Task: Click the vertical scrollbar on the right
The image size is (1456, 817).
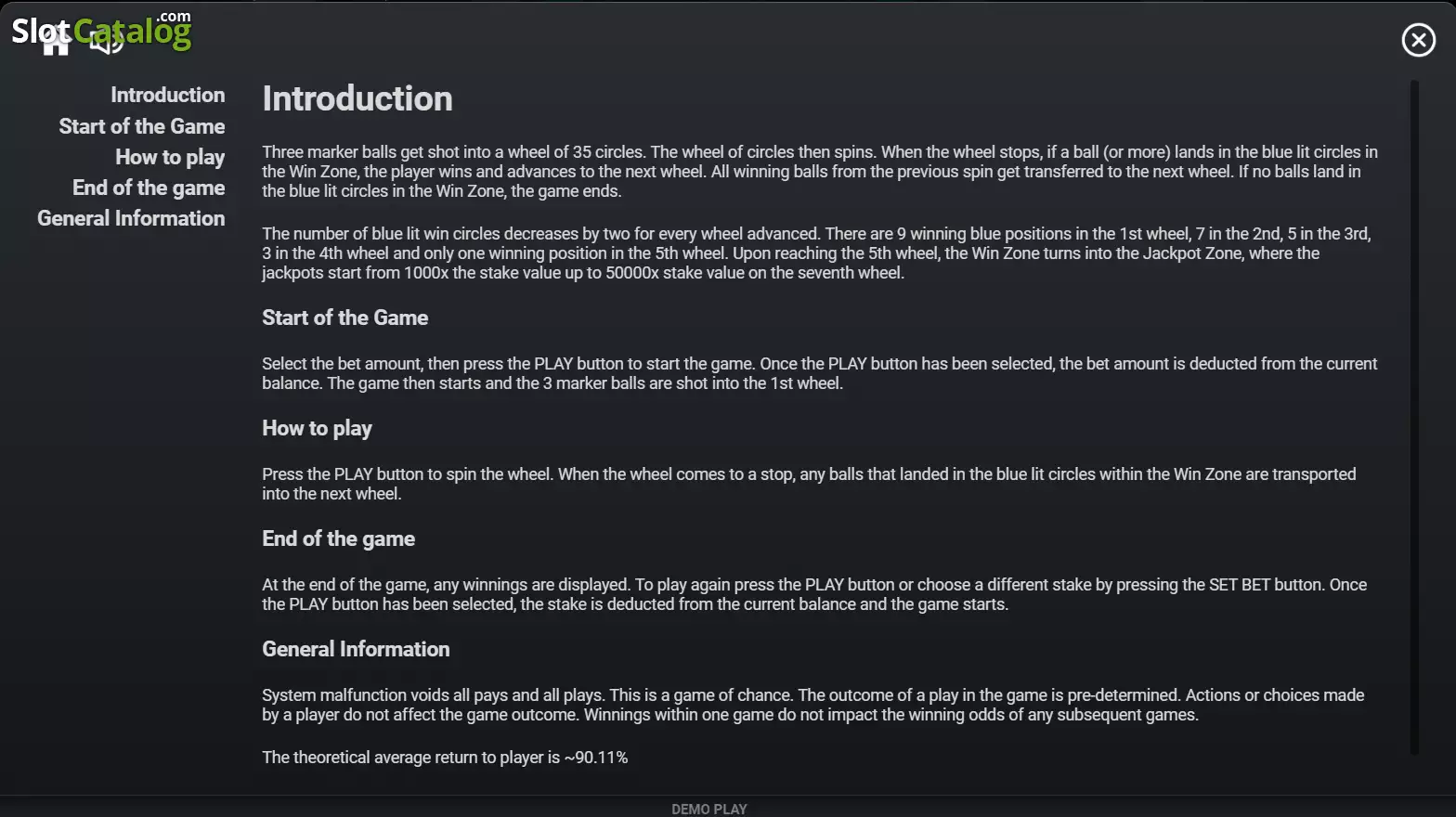Action: [x=1414, y=418]
